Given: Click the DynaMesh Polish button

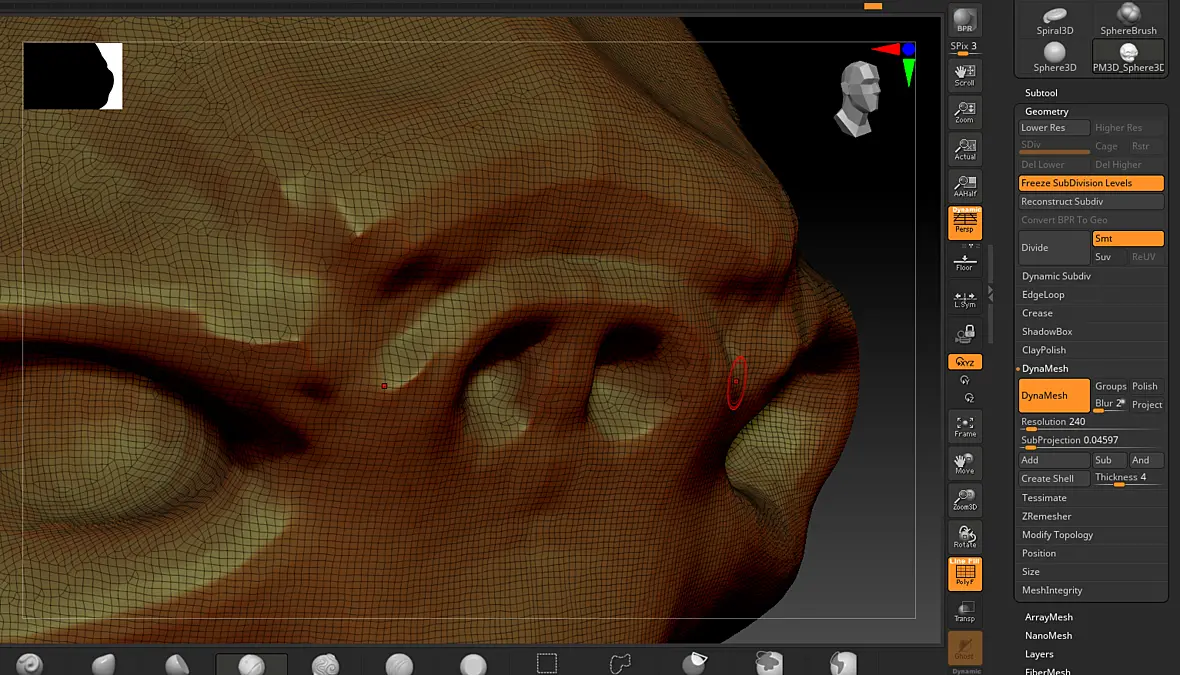Looking at the screenshot, I should coord(1147,386).
